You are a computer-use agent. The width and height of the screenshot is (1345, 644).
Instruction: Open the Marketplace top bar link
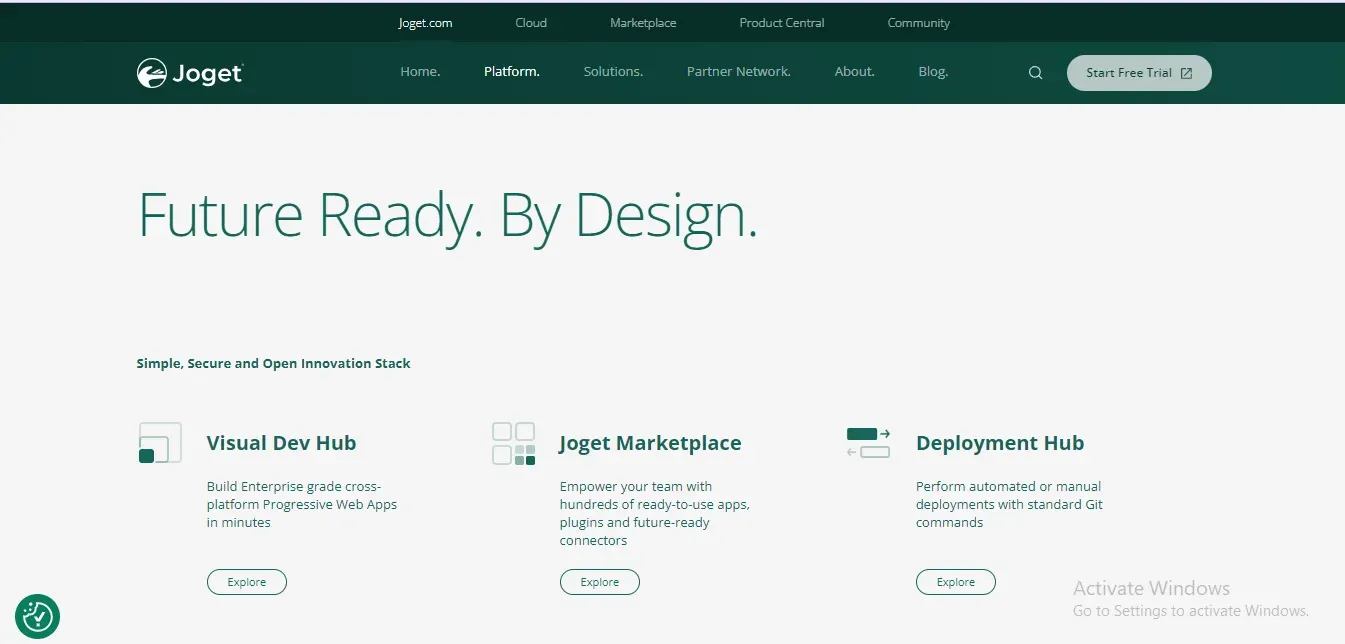pos(643,23)
